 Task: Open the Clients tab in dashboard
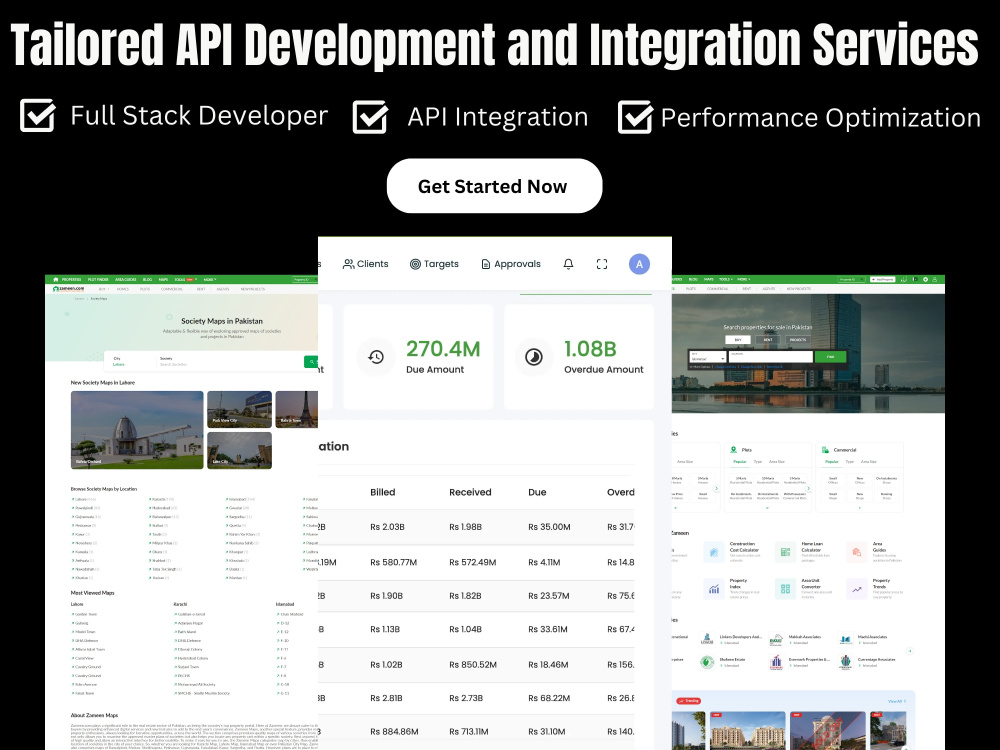point(365,264)
